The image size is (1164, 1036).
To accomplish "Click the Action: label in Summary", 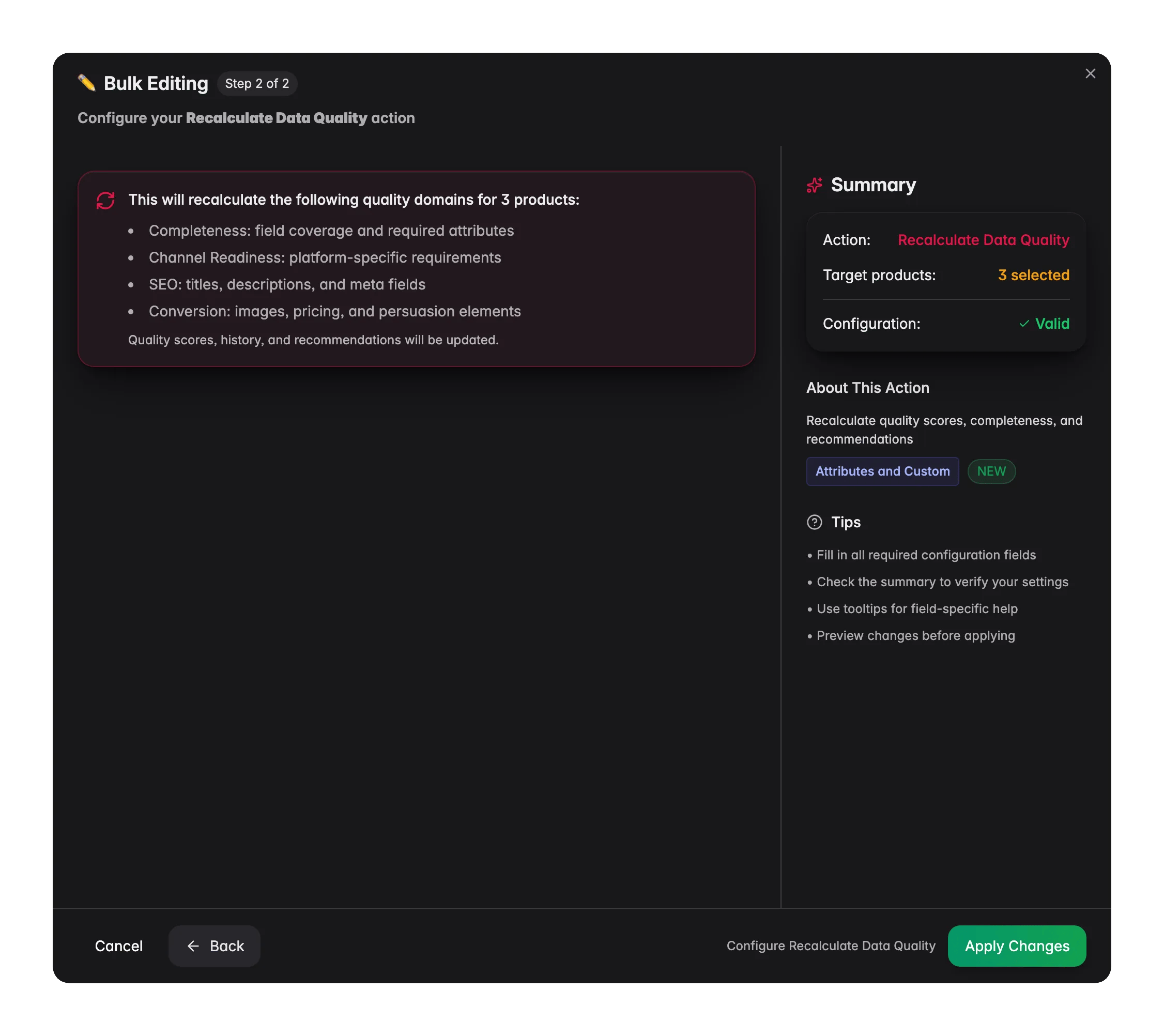I will [x=846, y=240].
